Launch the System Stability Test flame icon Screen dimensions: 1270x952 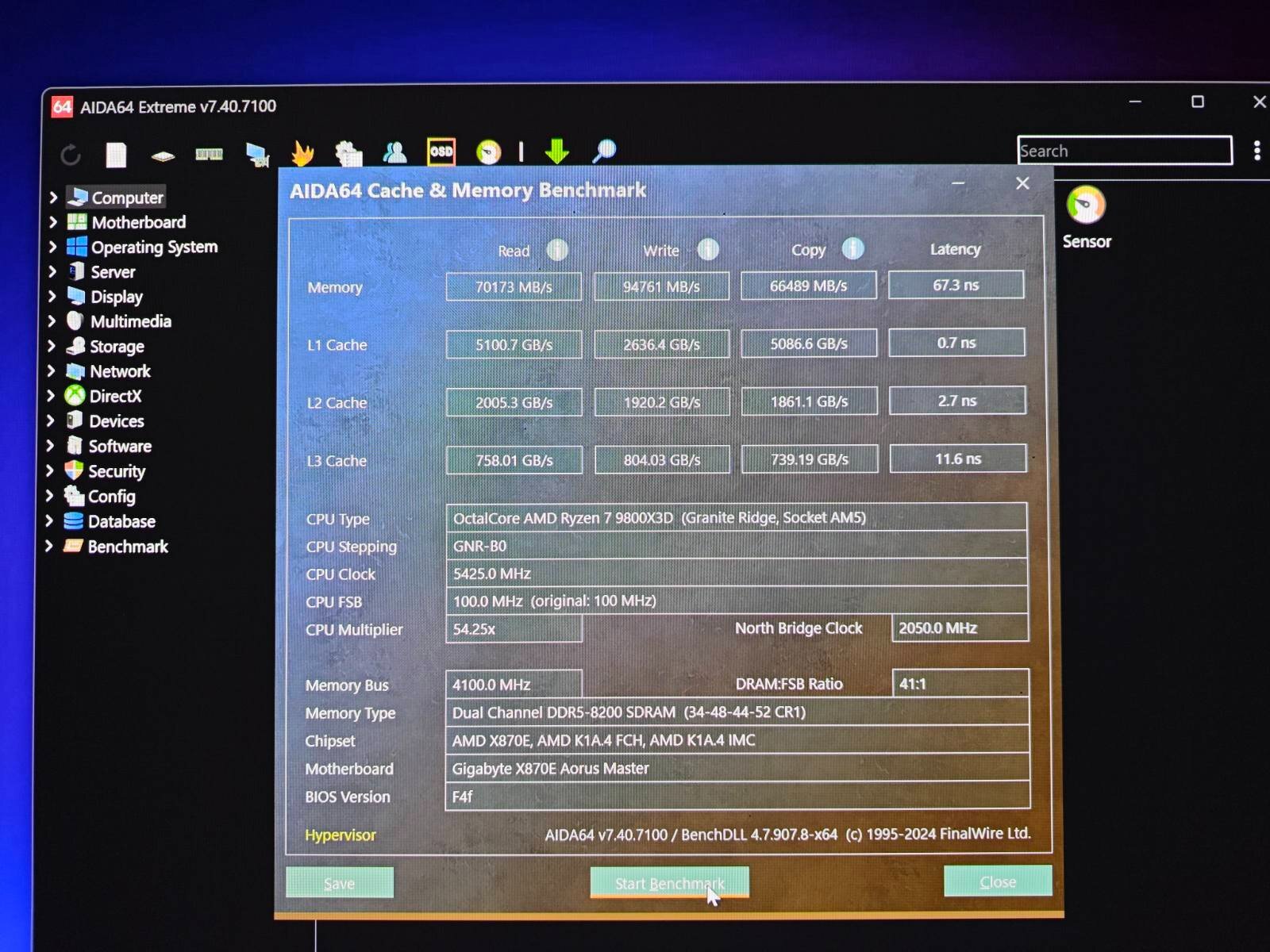click(302, 152)
